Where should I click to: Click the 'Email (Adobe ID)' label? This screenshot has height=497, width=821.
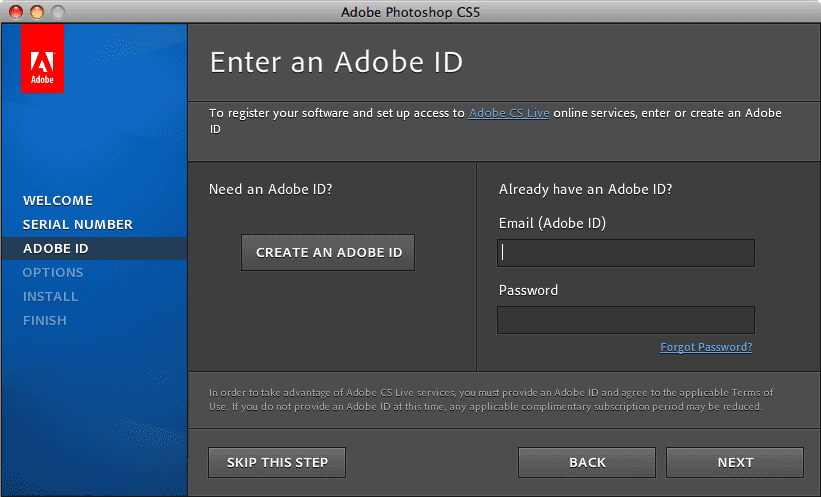[x=552, y=223]
